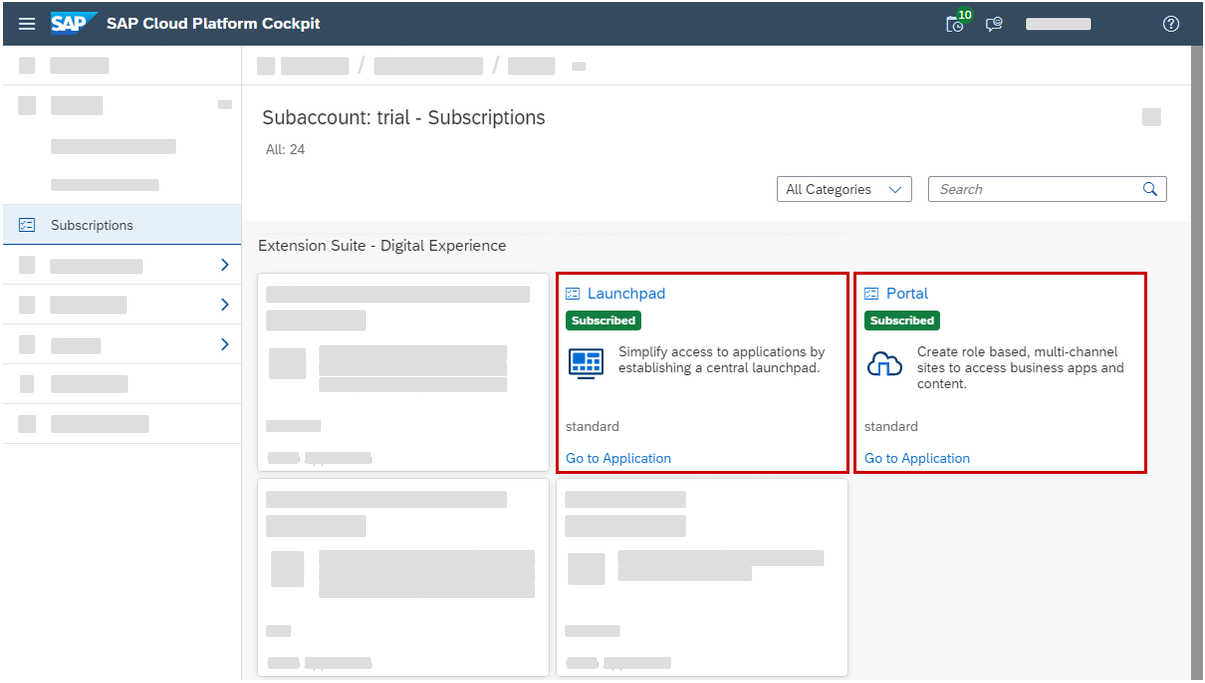Screen dimensions: 1205x683
Task: Open the All Categories dropdown
Action: tap(844, 188)
